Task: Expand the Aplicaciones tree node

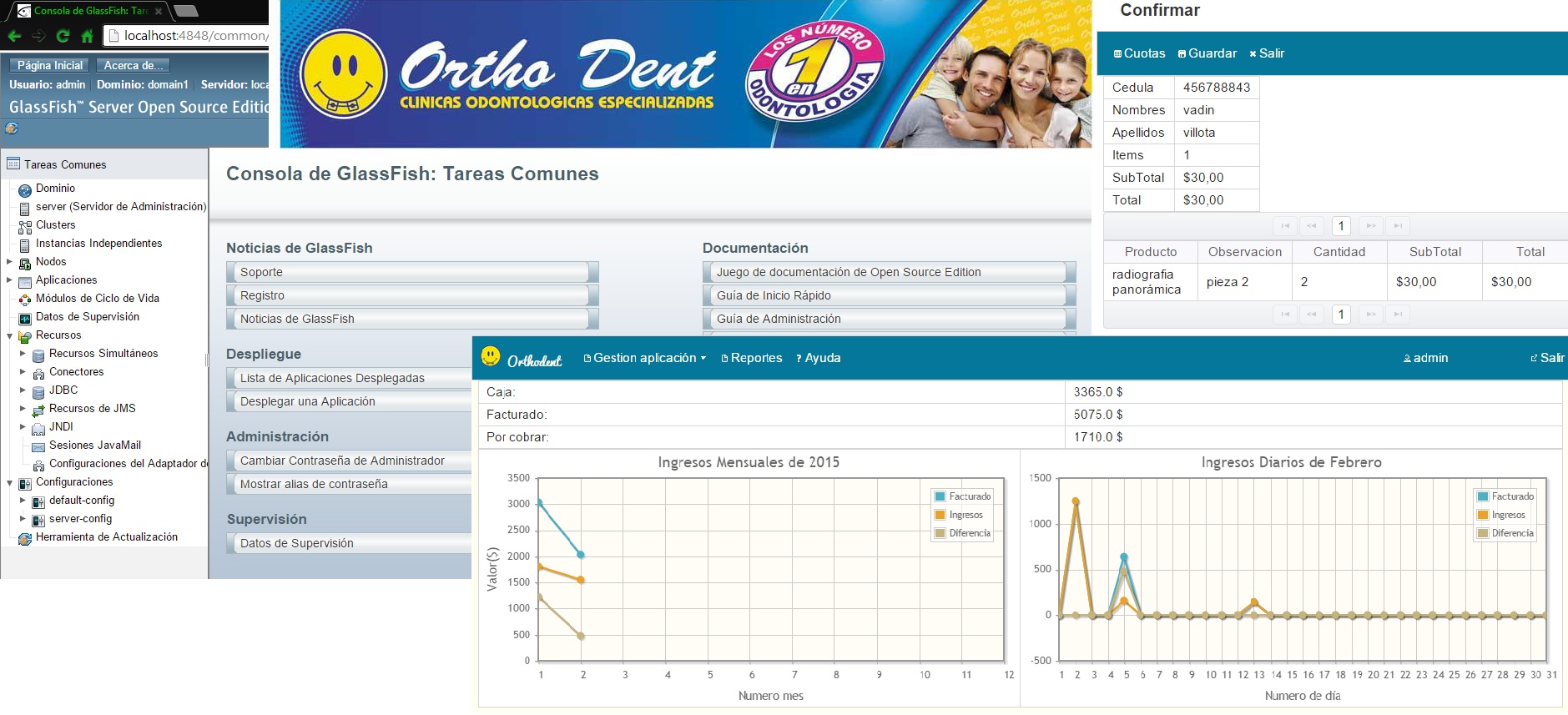Action: [10, 280]
